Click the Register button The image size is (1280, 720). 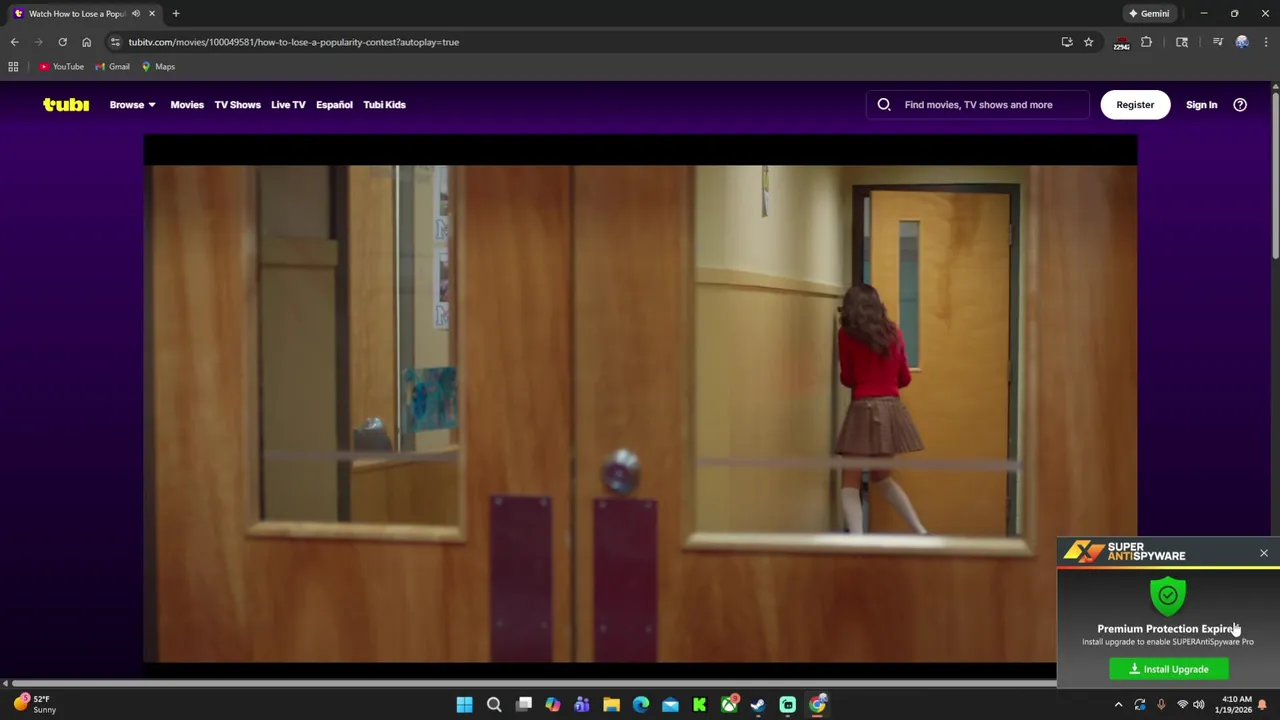point(1135,104)
